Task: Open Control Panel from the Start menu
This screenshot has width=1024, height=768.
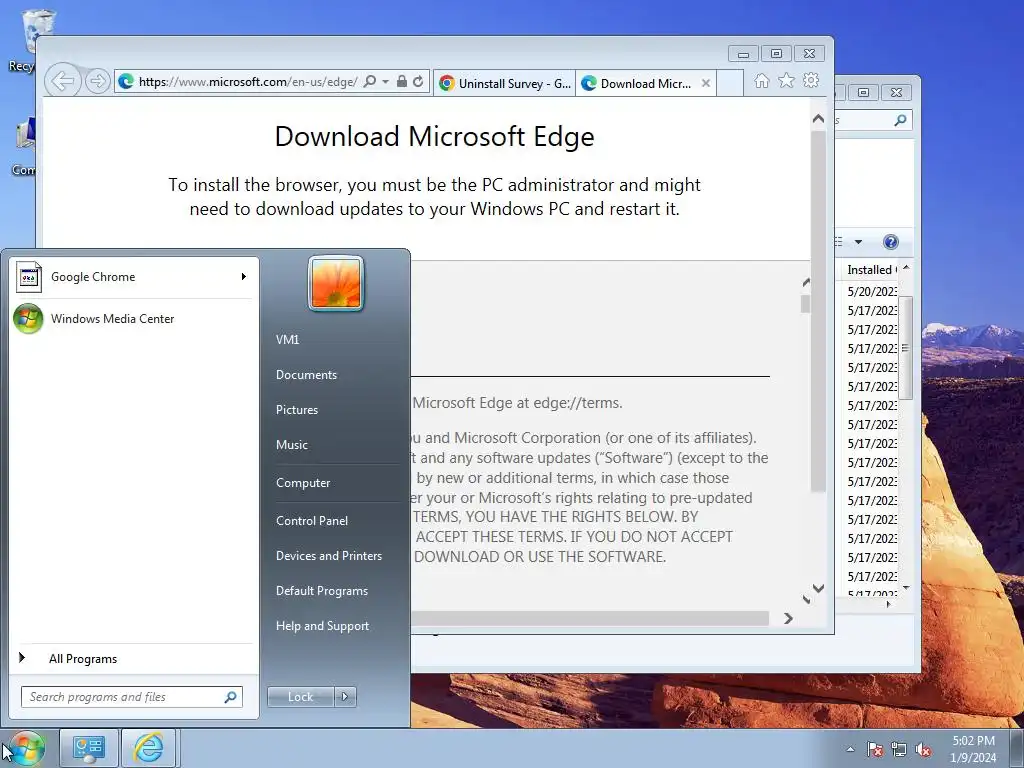Action: (312, 521)
